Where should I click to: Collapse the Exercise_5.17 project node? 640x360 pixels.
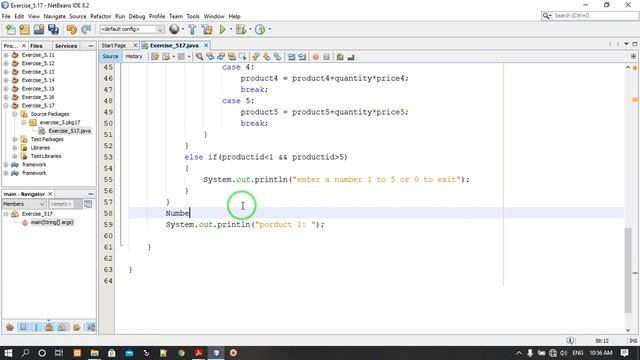coord(6,105)
